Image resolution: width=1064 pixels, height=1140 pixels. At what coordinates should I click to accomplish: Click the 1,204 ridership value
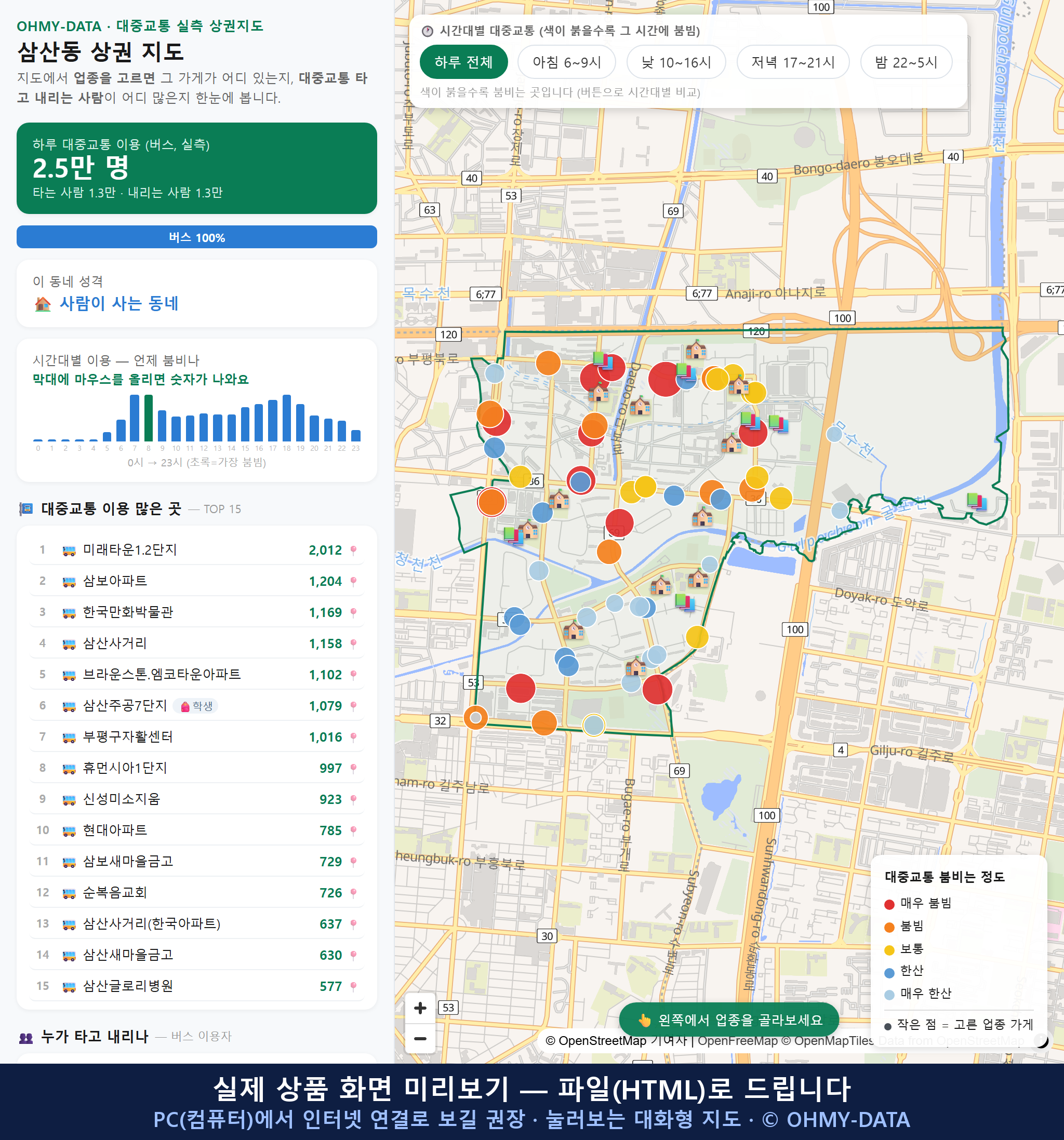pyautogui.click(x=325, y=582)
